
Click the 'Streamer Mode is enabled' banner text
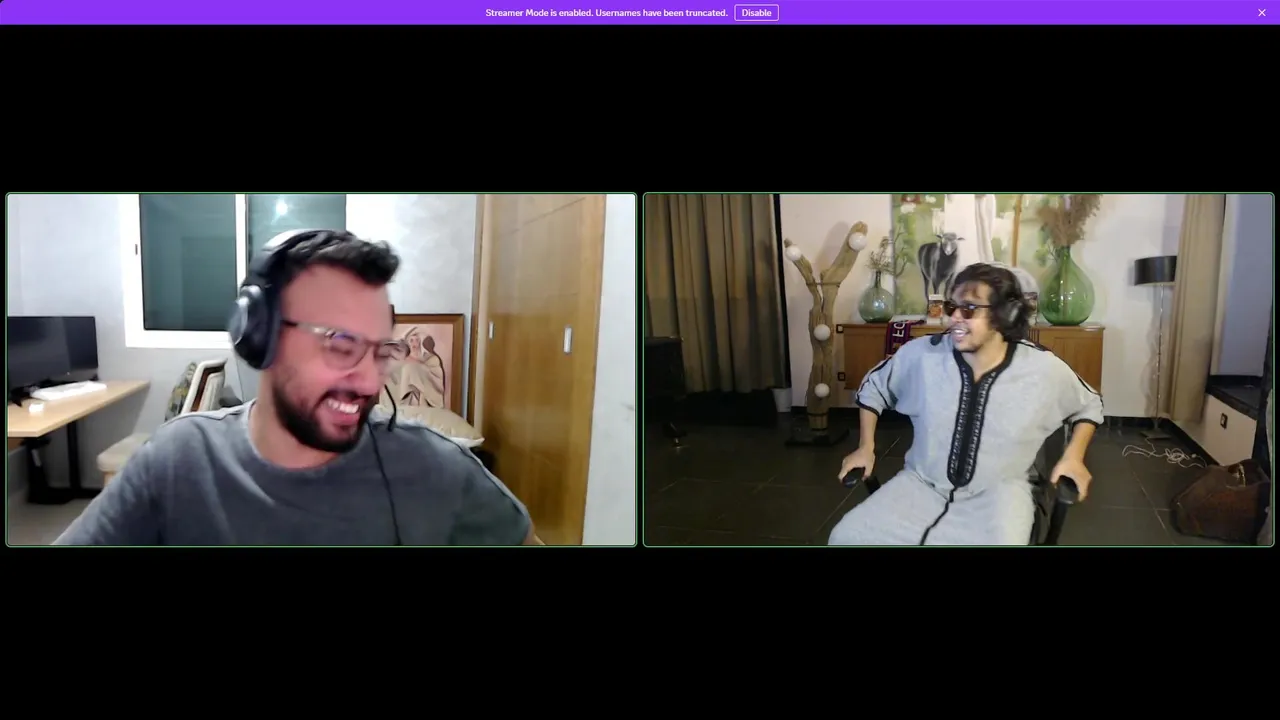coord(606,13)
